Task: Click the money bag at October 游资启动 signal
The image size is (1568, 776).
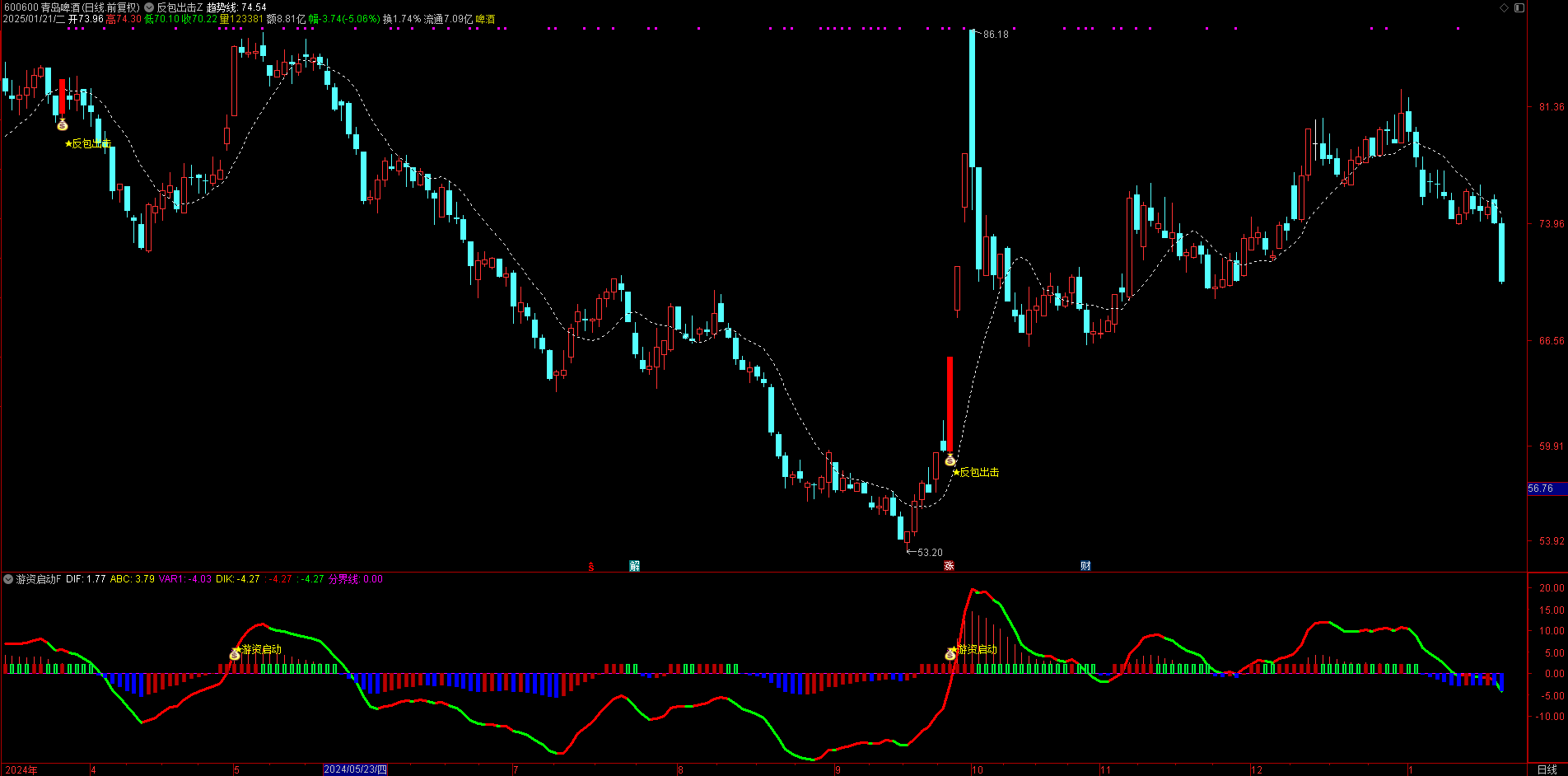Action: tap(950, 654)
